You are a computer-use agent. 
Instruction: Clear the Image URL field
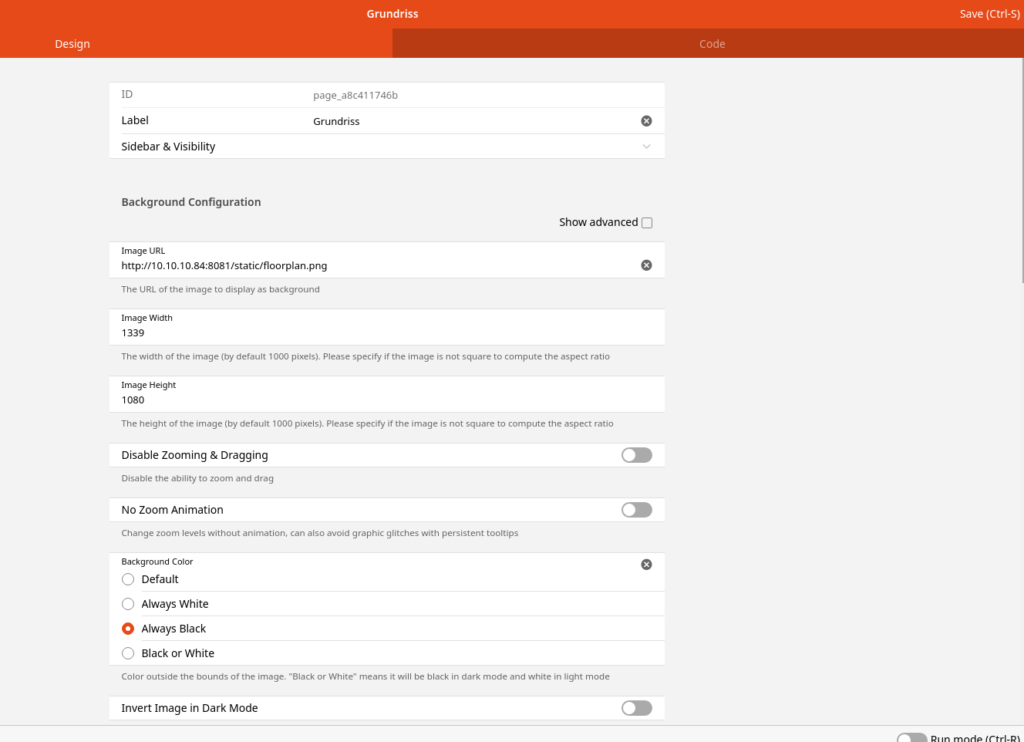pyautogui.click(x=646, y=265)
